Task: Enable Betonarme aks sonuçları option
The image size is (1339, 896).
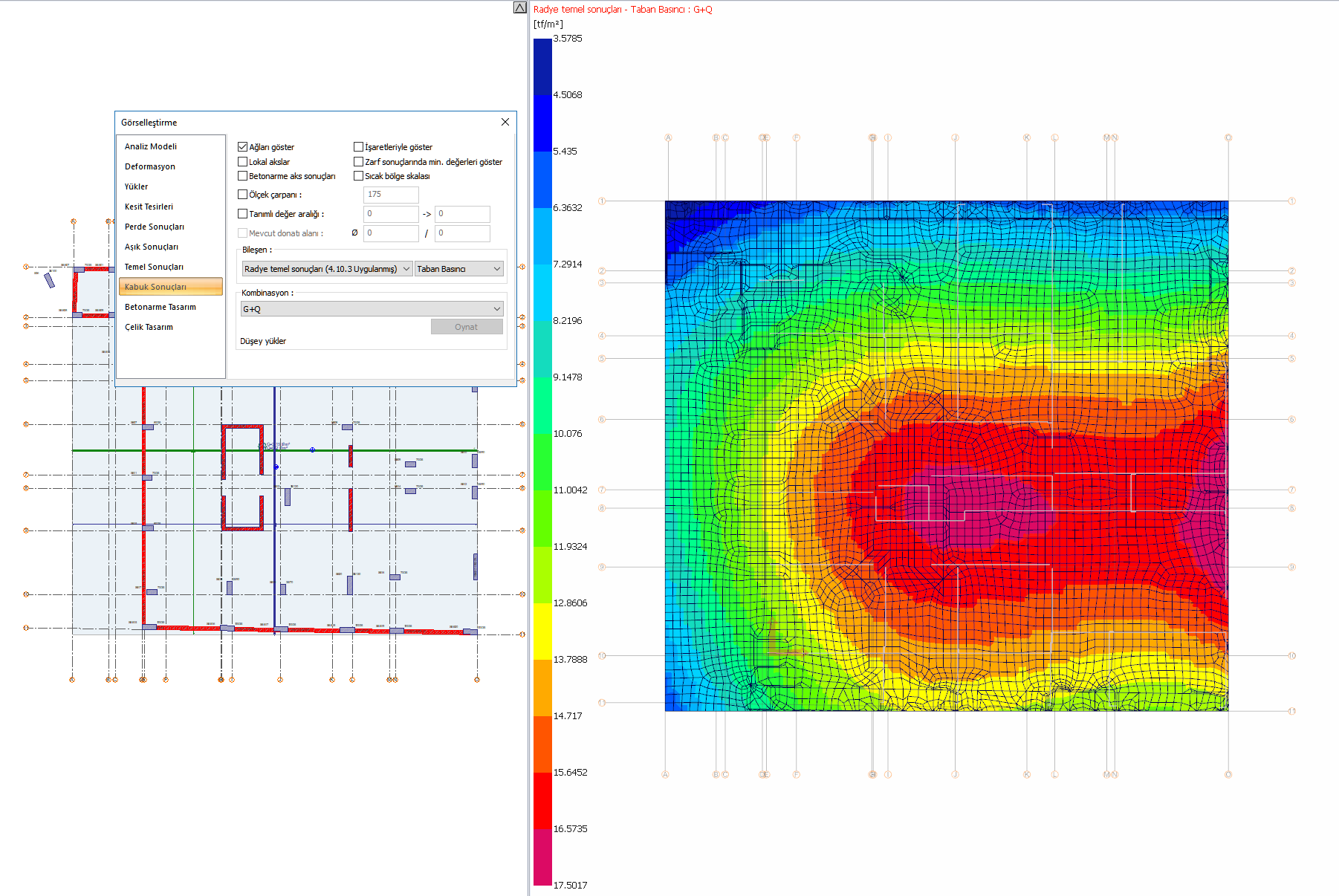Action: point(243,176)
